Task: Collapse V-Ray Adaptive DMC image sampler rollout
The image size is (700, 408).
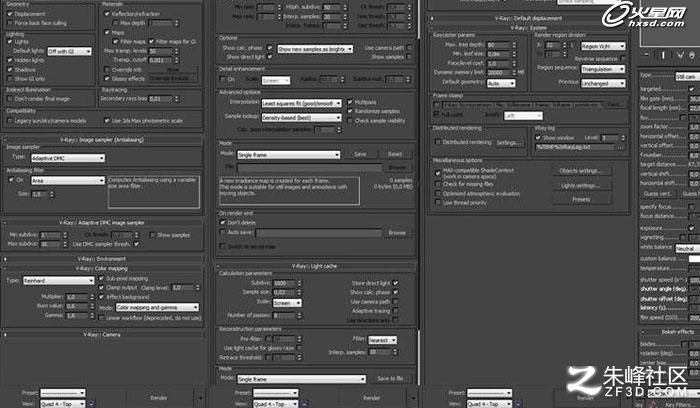Action: (x=102, y=222)
